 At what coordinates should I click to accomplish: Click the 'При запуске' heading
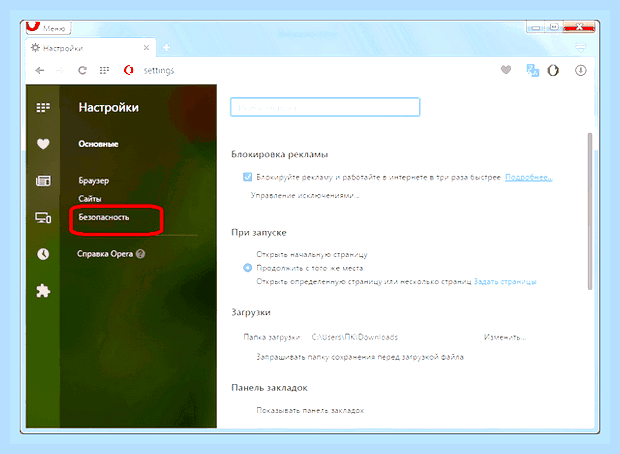[259, 233]
